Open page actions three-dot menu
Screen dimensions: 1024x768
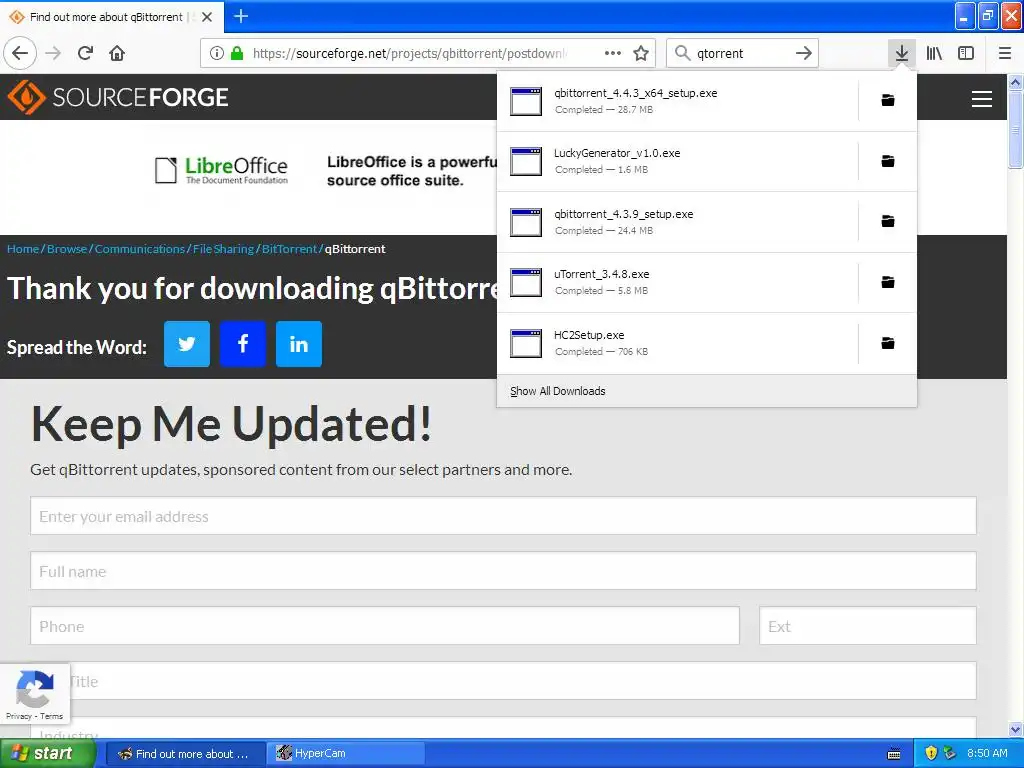click(613, 53)
